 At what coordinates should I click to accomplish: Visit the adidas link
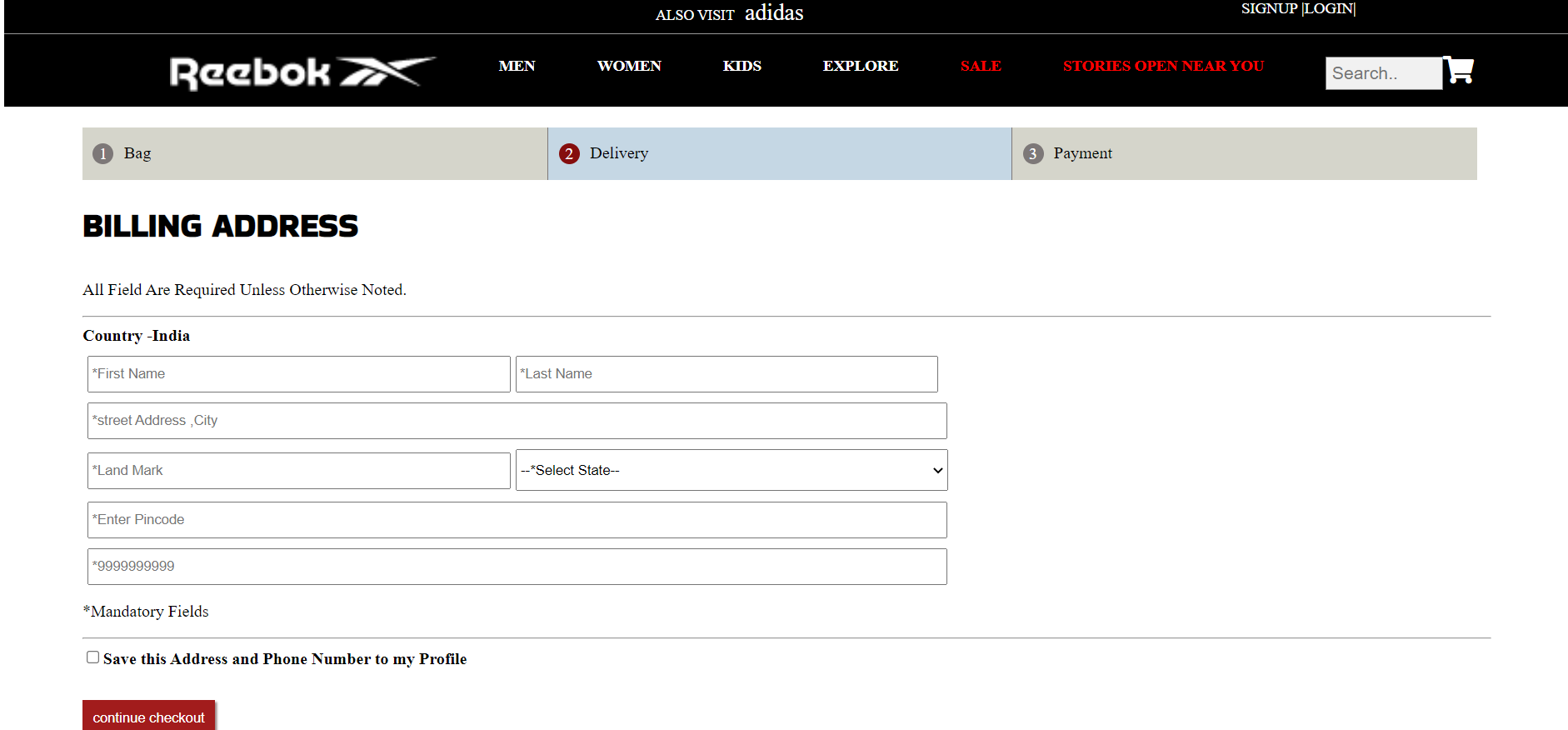click(x=774, y=12)
